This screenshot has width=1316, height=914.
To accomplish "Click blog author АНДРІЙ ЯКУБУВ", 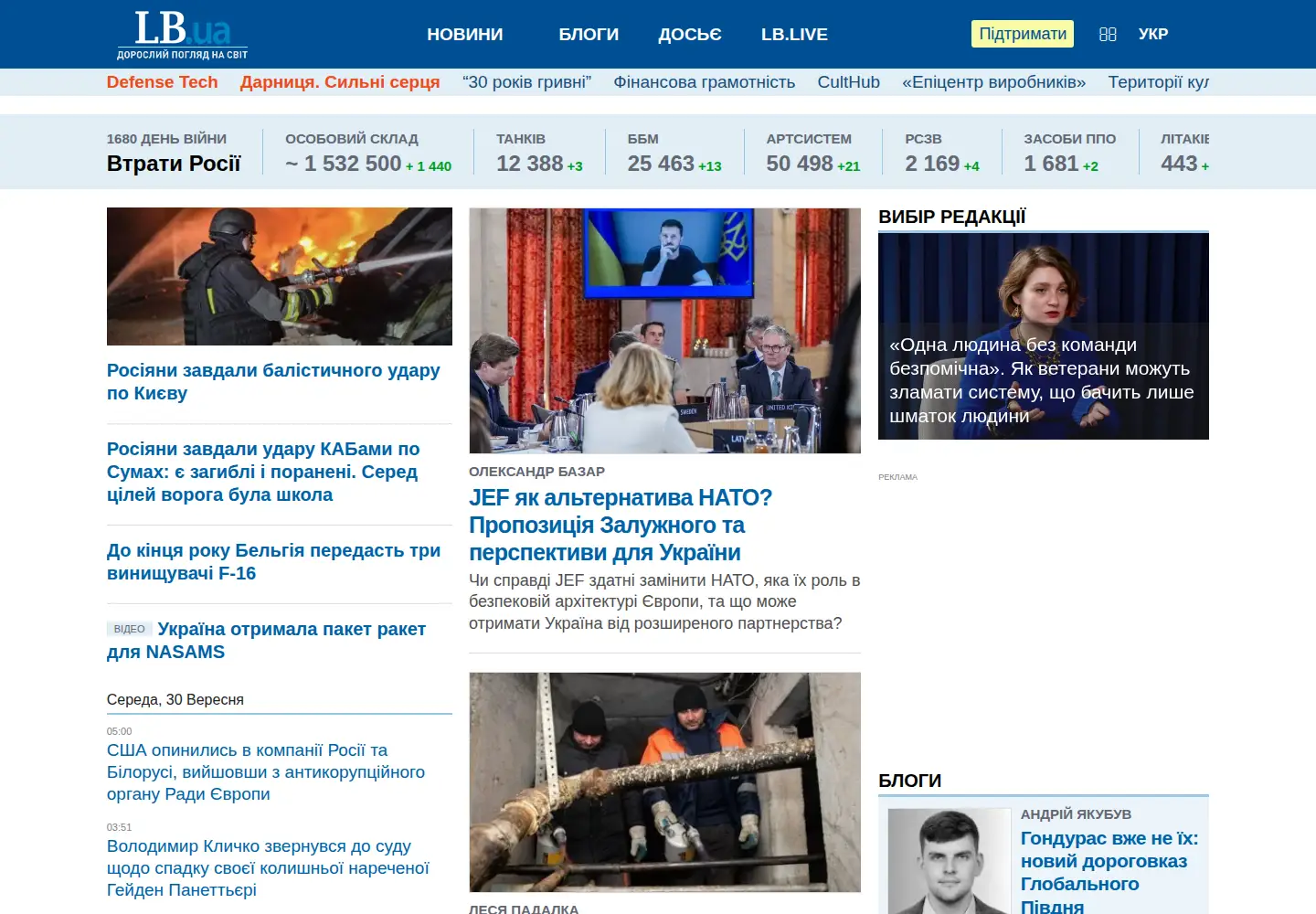I will click(x=1077, y=814).
